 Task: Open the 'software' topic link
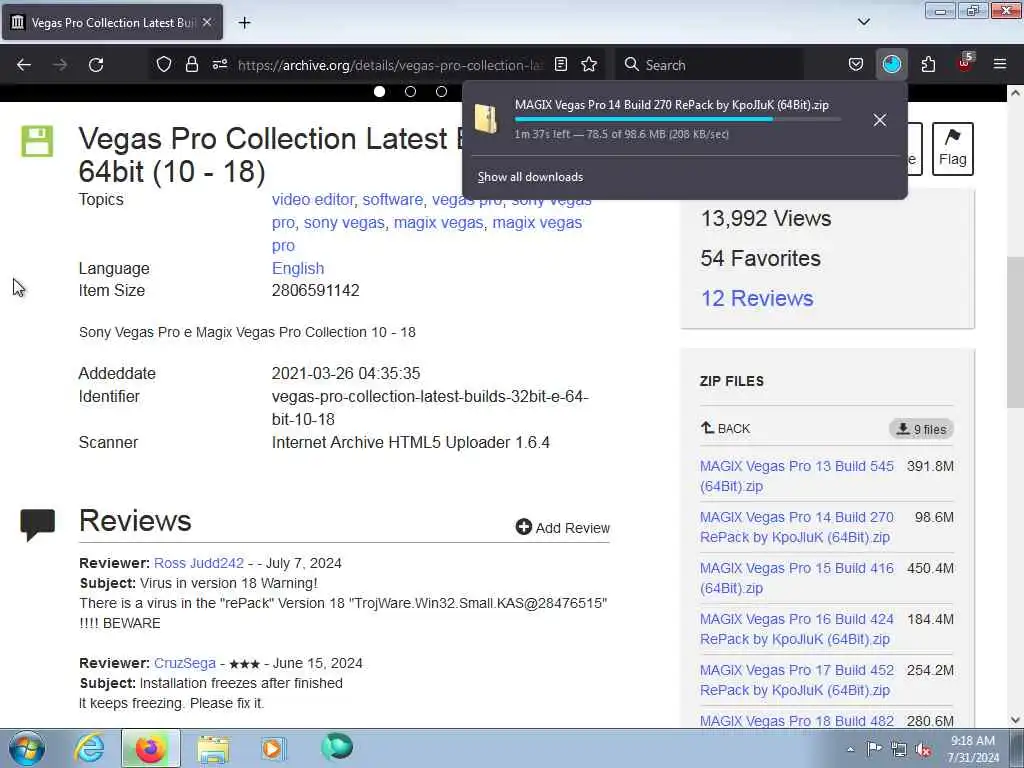[392, 199]
